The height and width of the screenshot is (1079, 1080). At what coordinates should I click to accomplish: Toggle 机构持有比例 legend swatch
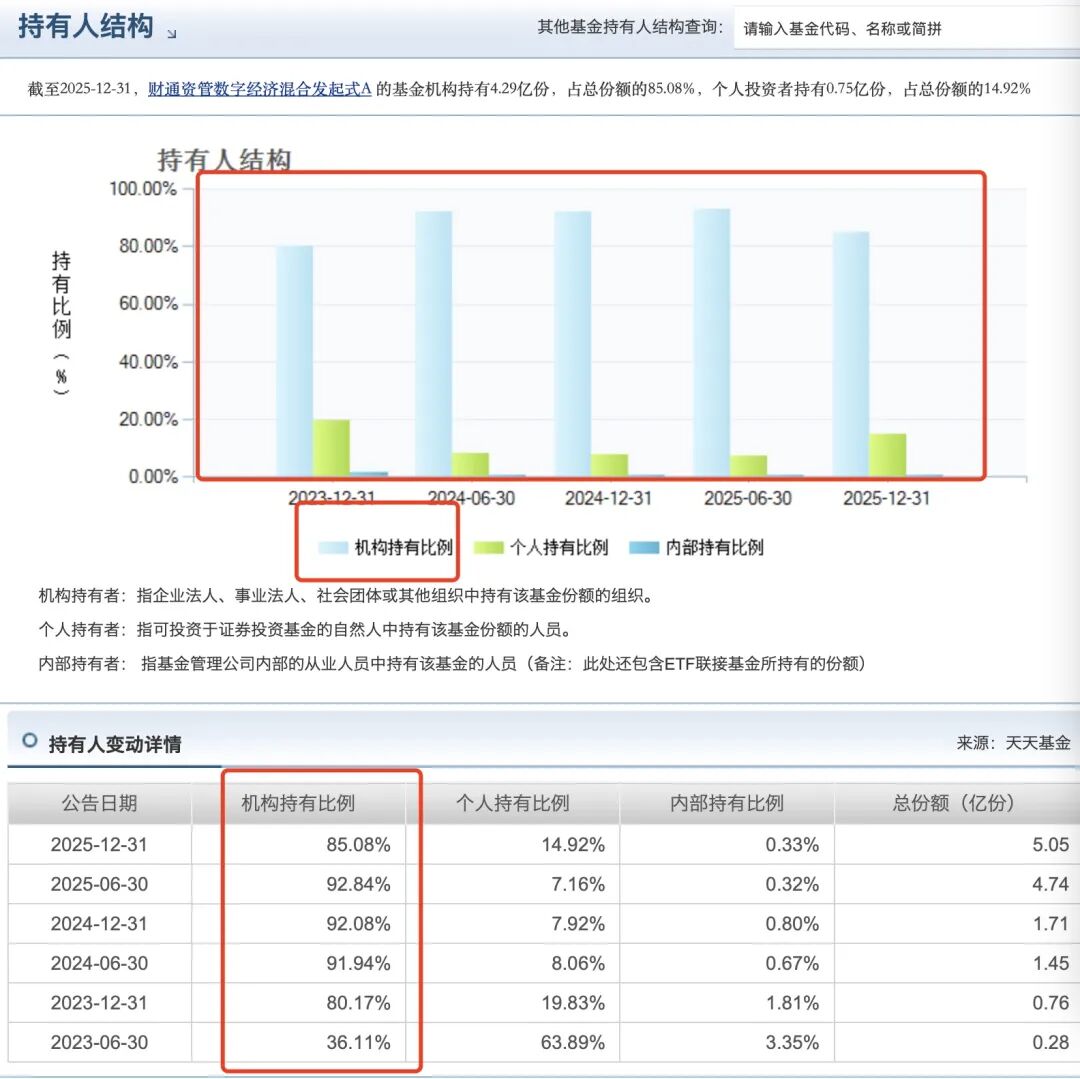(x=333, y=548)
